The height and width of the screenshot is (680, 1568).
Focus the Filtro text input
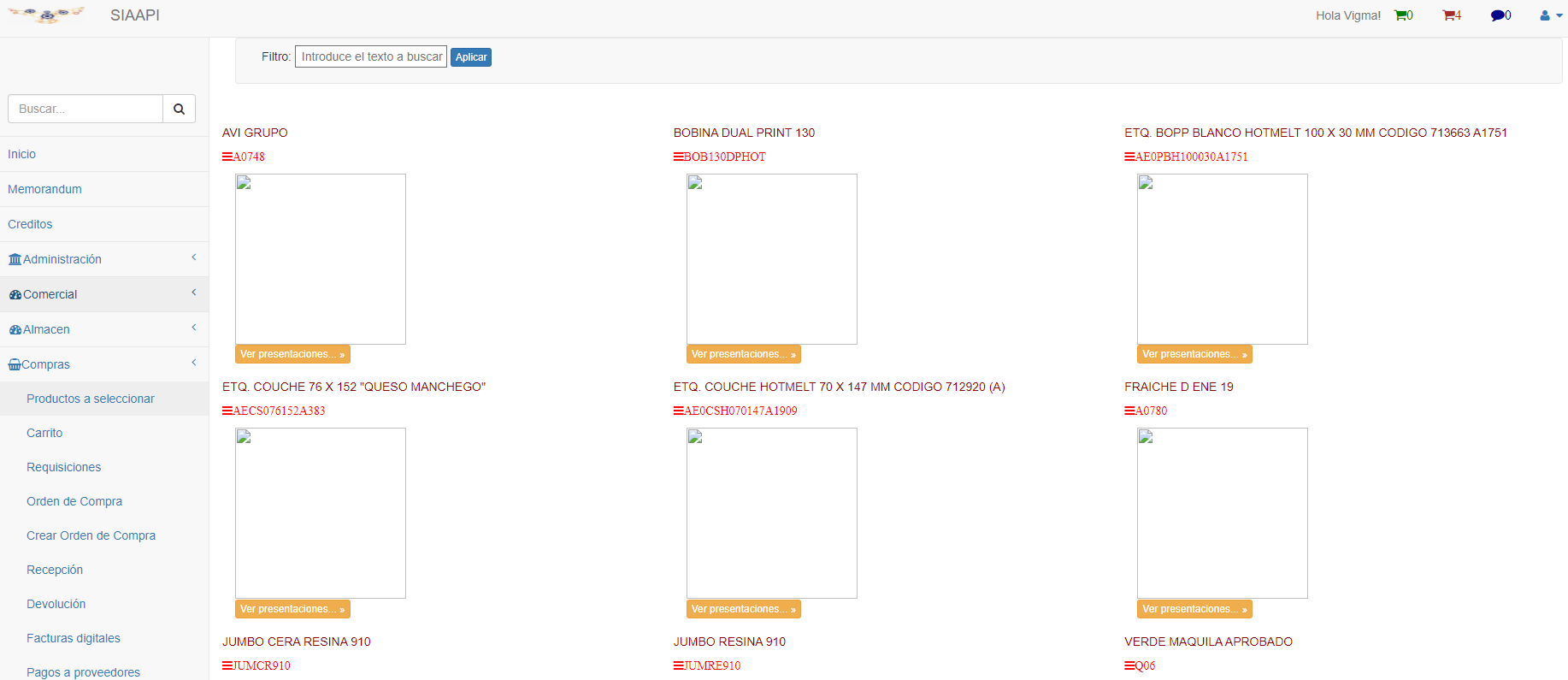tap(371, 56)
